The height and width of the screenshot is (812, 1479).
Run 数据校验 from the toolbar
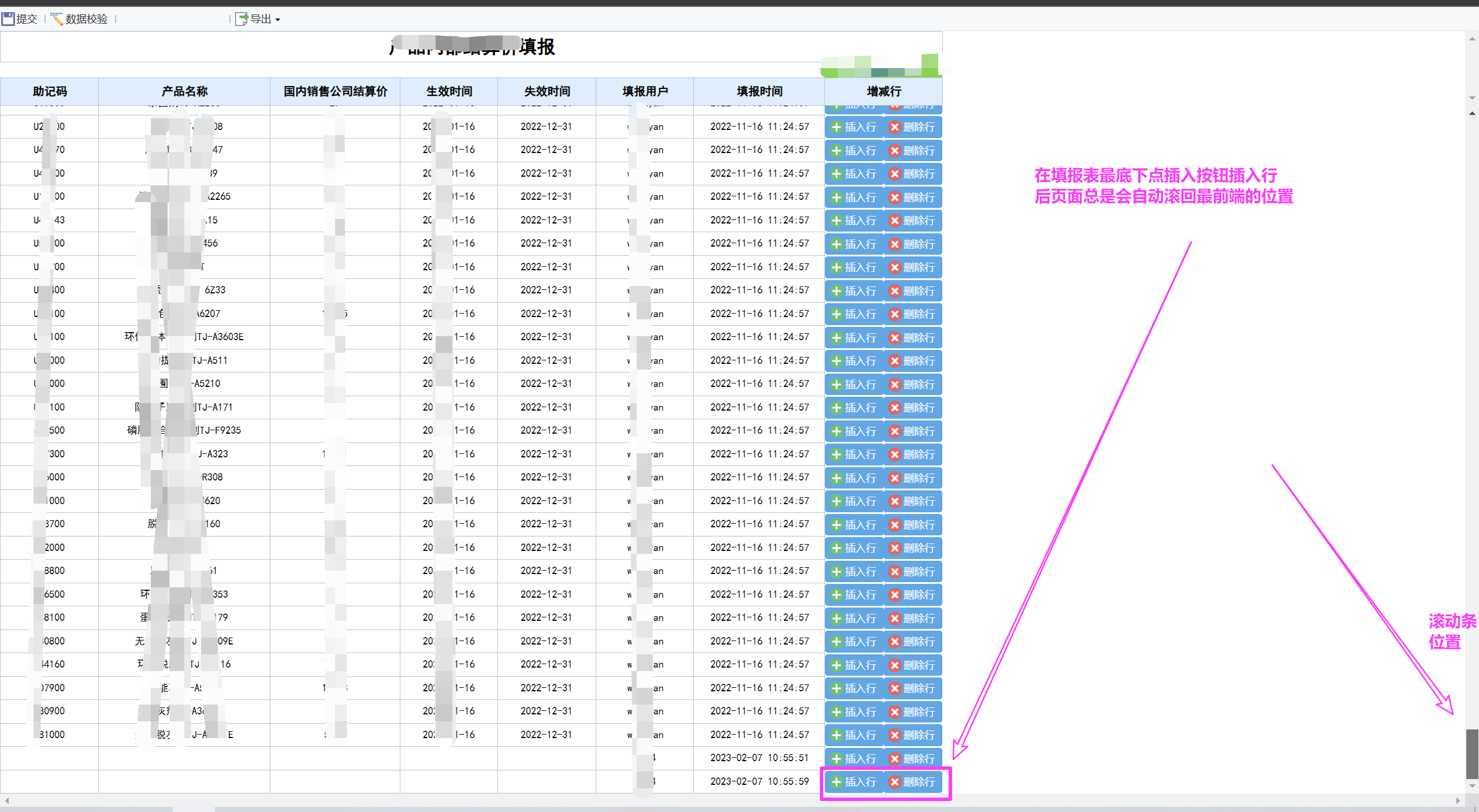(x=80, y=19)
